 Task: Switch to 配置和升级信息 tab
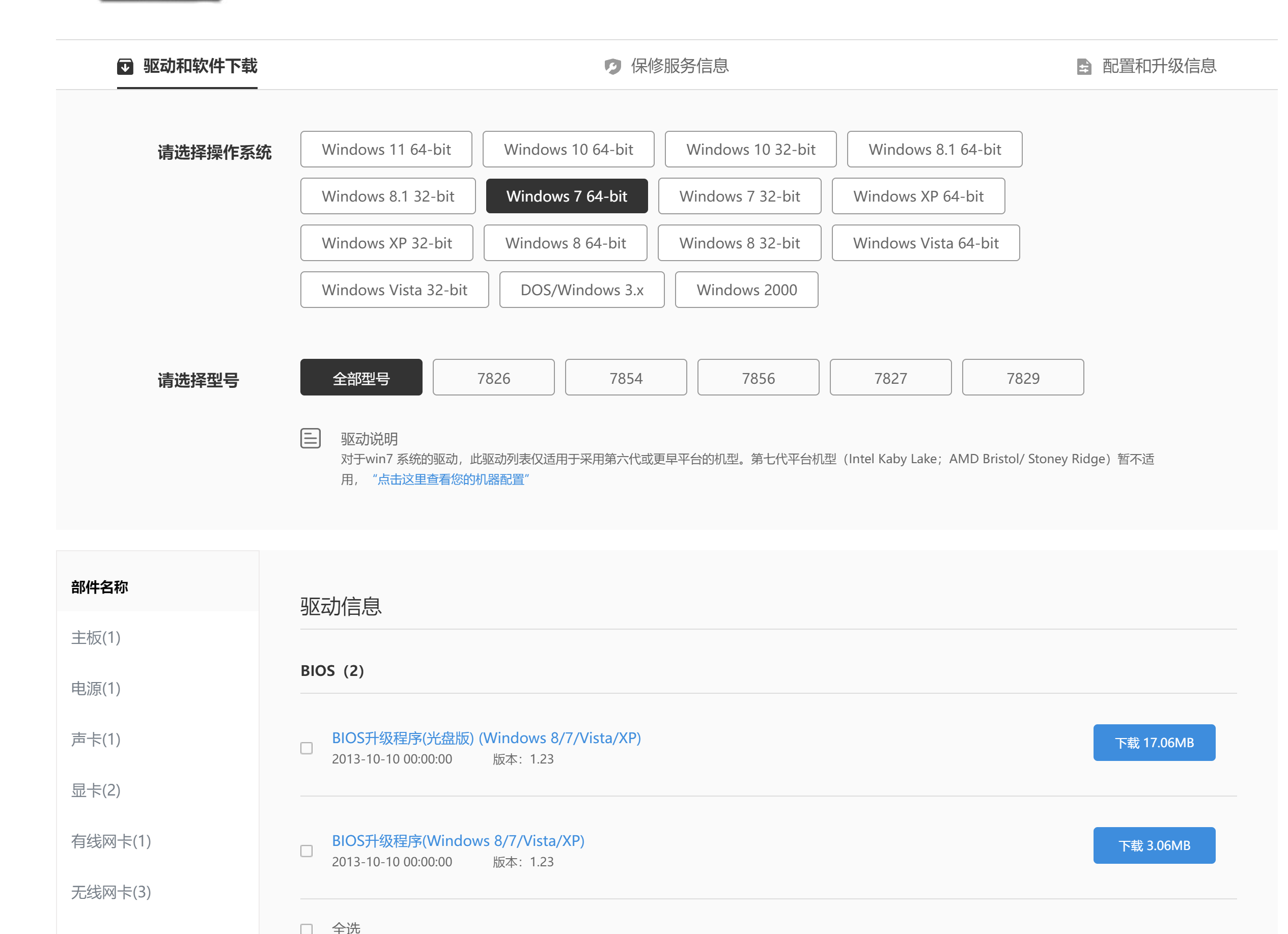tap(1159, 66)
